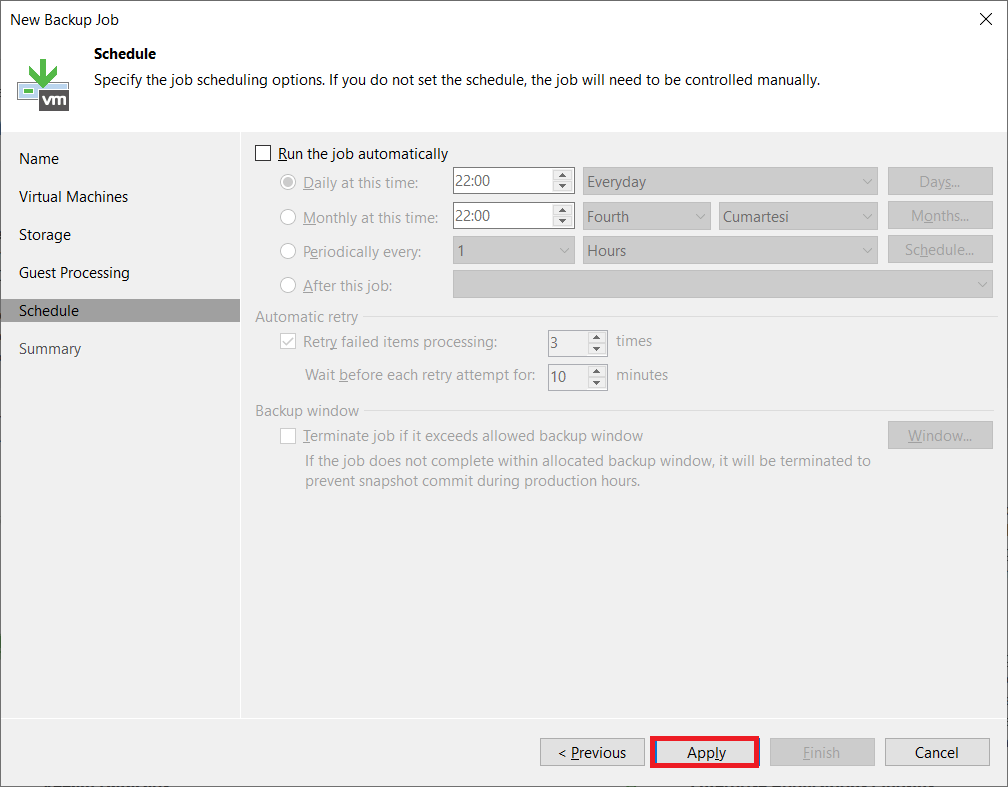The image size is (1008, 787).
Task: Choose Periodically every radio button
Action: [289, 252]
